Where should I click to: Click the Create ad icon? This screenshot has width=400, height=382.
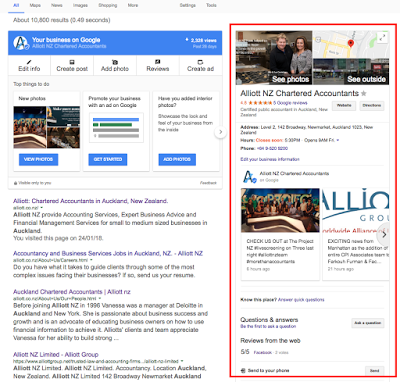(x=200, y=62)
